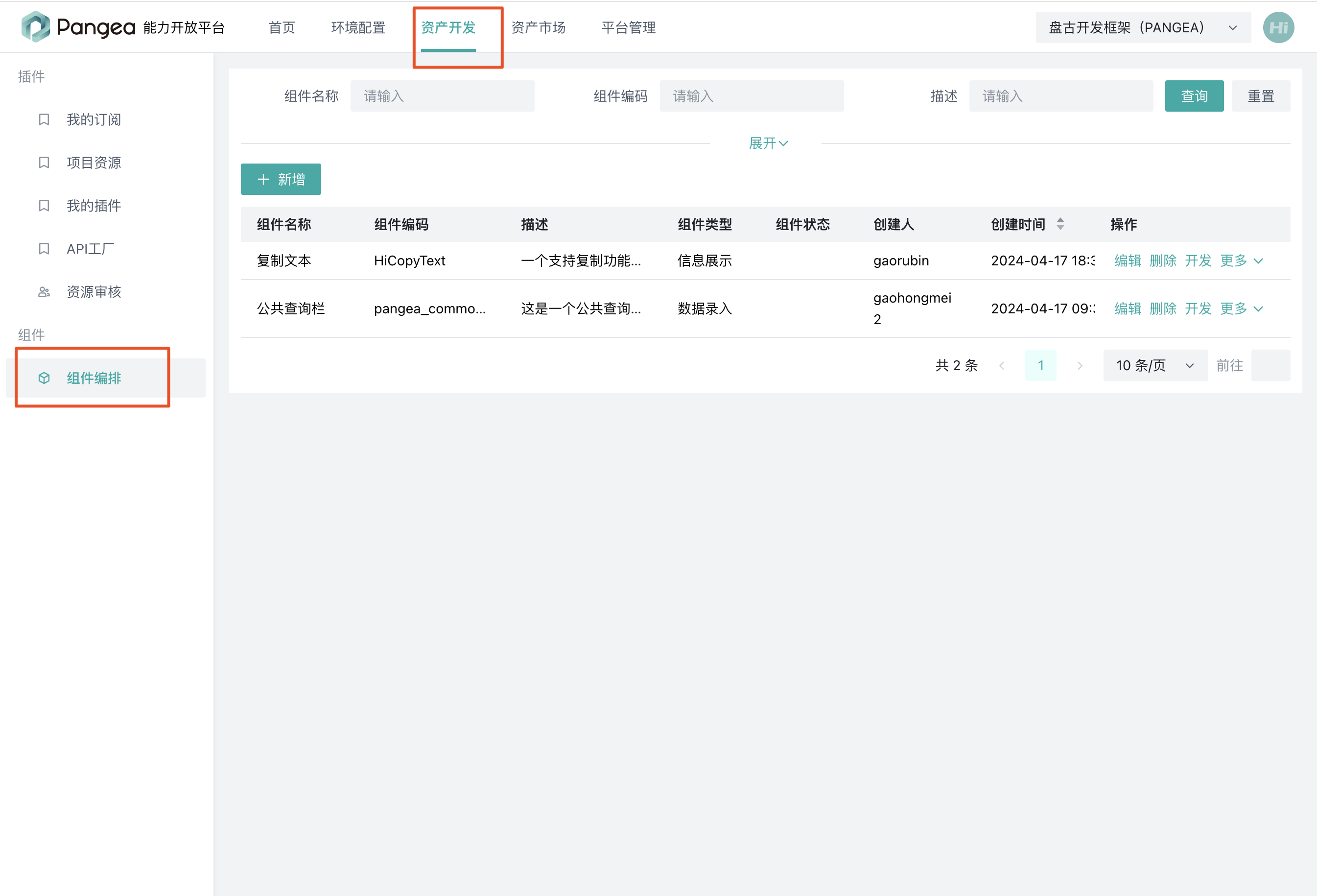The width and height of the screenshot is (1317, 896).
Task: Select page 1 in pagination
Action: point(1040,366)
